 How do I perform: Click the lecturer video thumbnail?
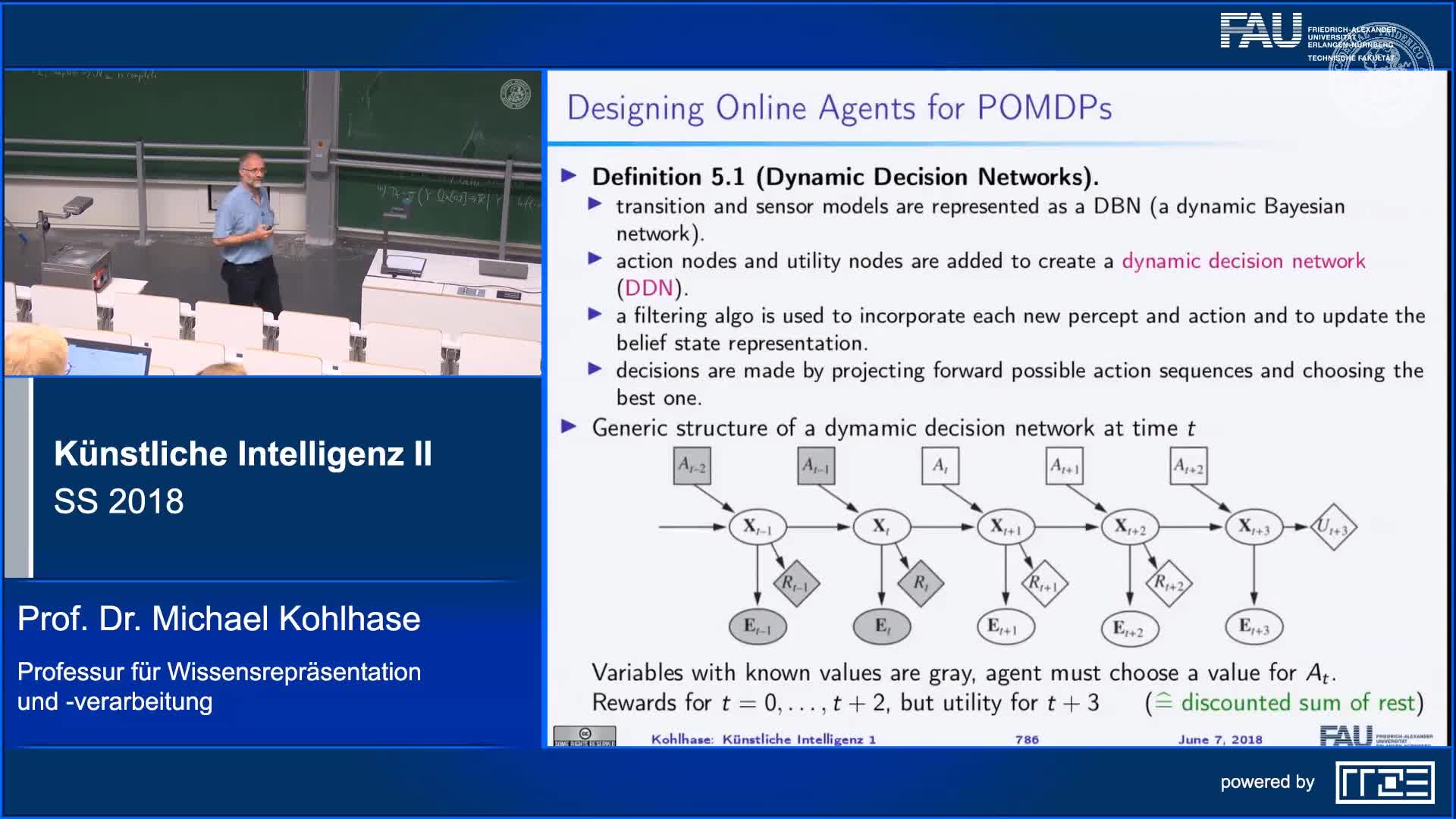tap(273, 224)
